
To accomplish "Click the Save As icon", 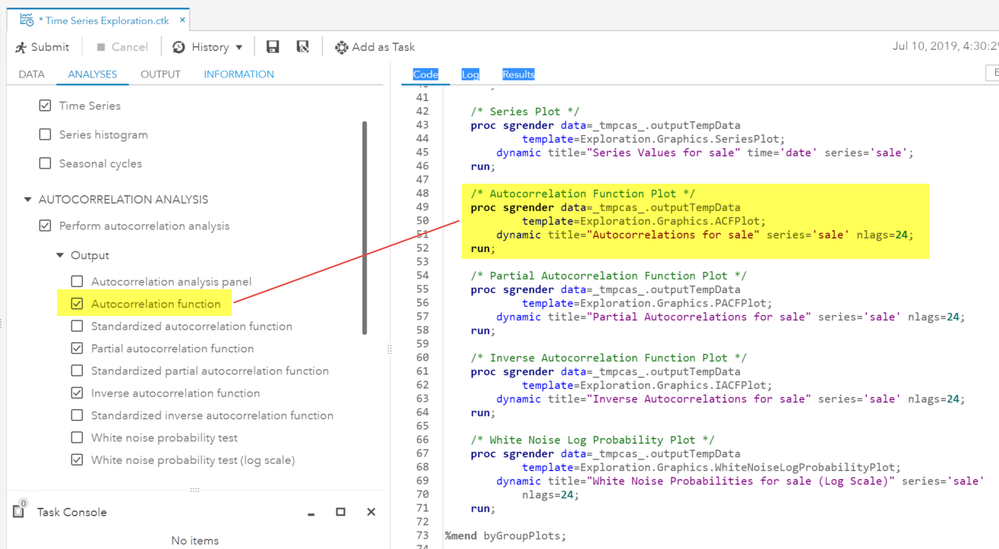I will tap(303, 47).
